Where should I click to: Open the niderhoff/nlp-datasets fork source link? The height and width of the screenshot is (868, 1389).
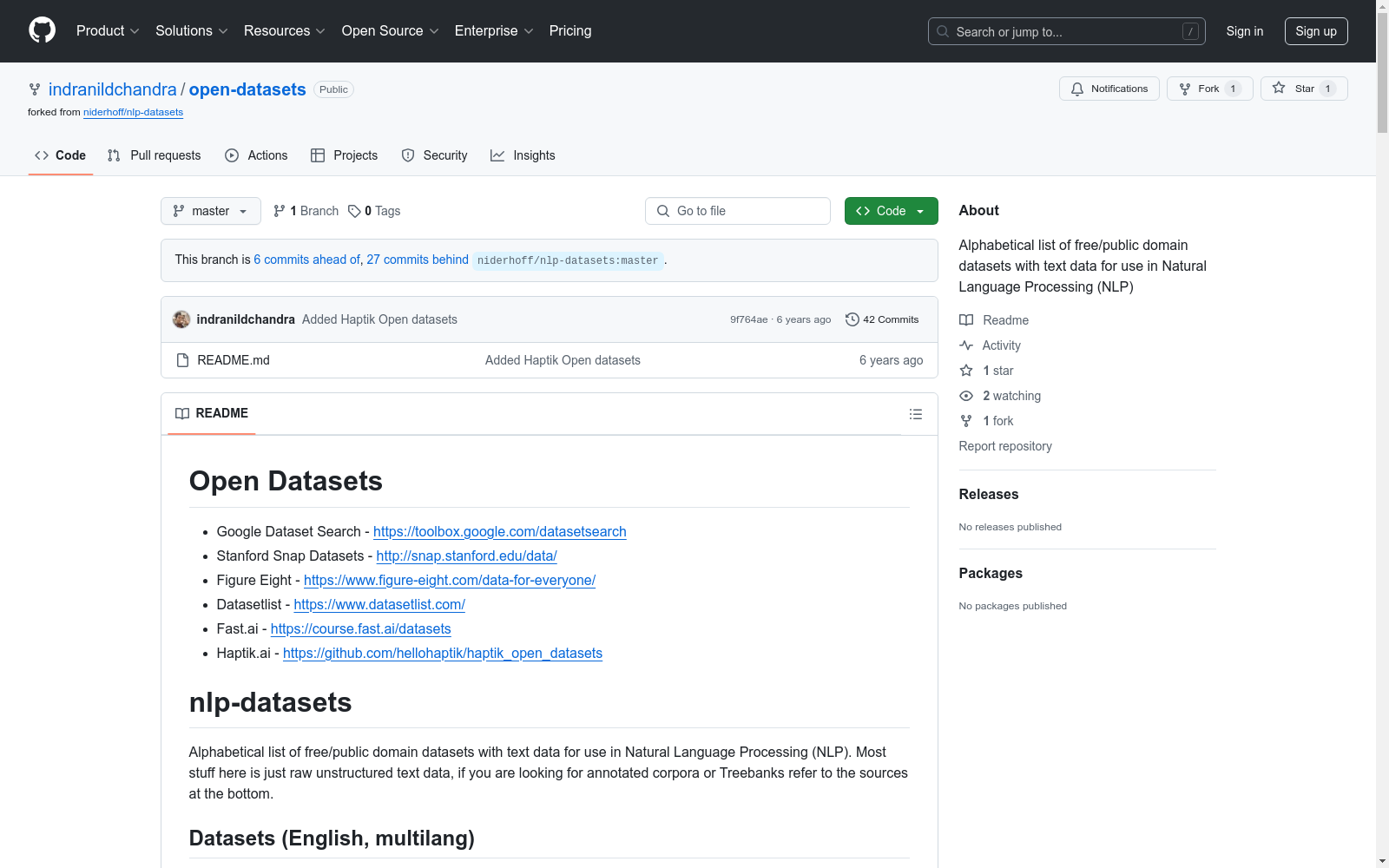pos(133,112)
